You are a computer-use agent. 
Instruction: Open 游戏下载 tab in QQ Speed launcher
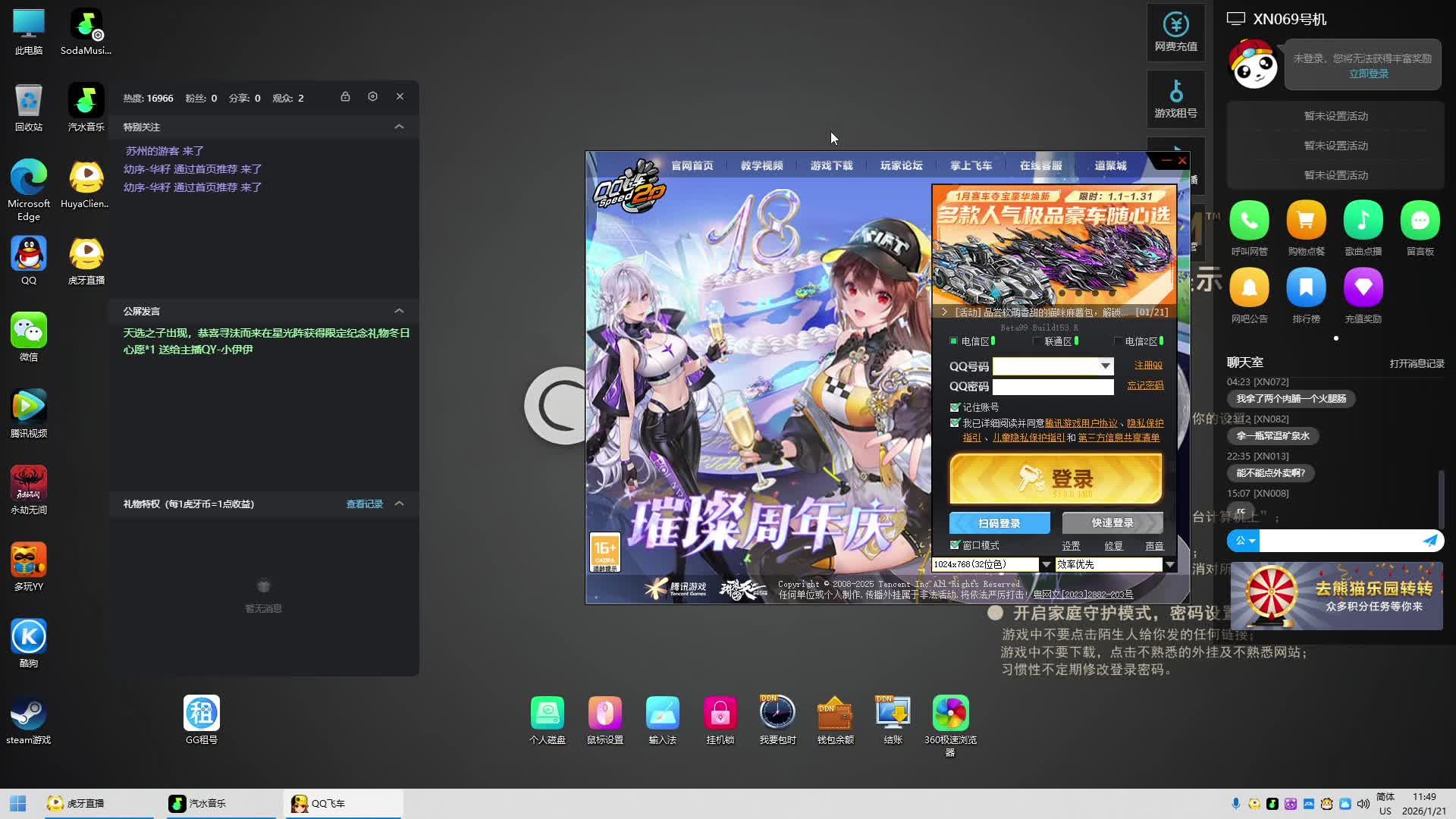coord(831,165)
